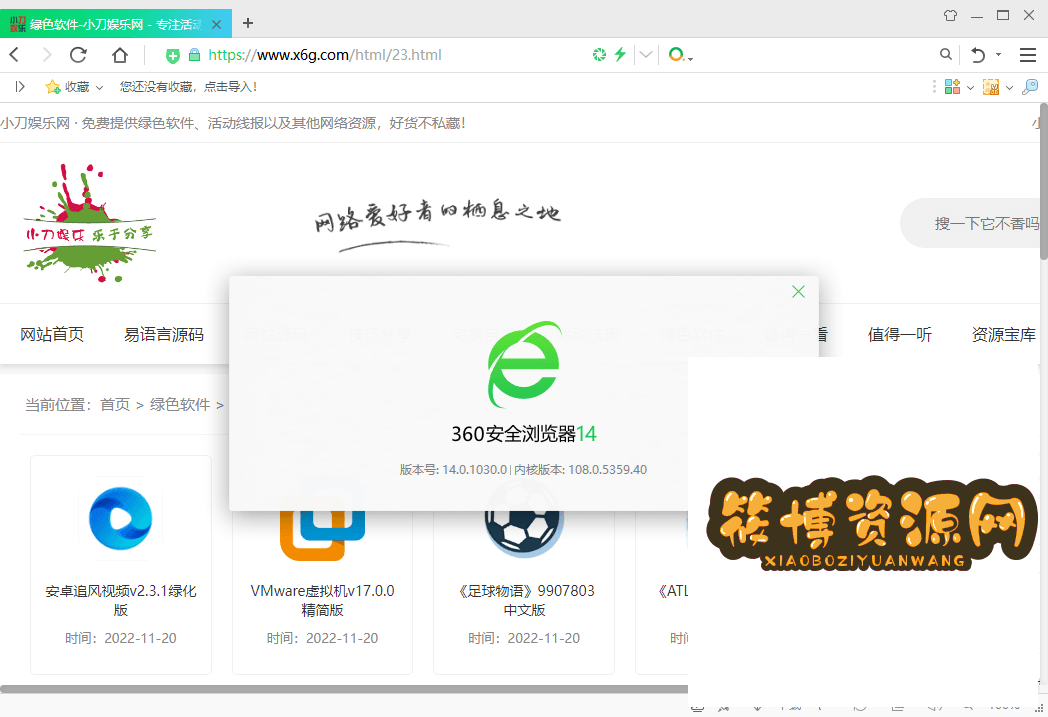Click the 小刀娱乐 site logo
1048x717 pixels.
click(90, 223)
